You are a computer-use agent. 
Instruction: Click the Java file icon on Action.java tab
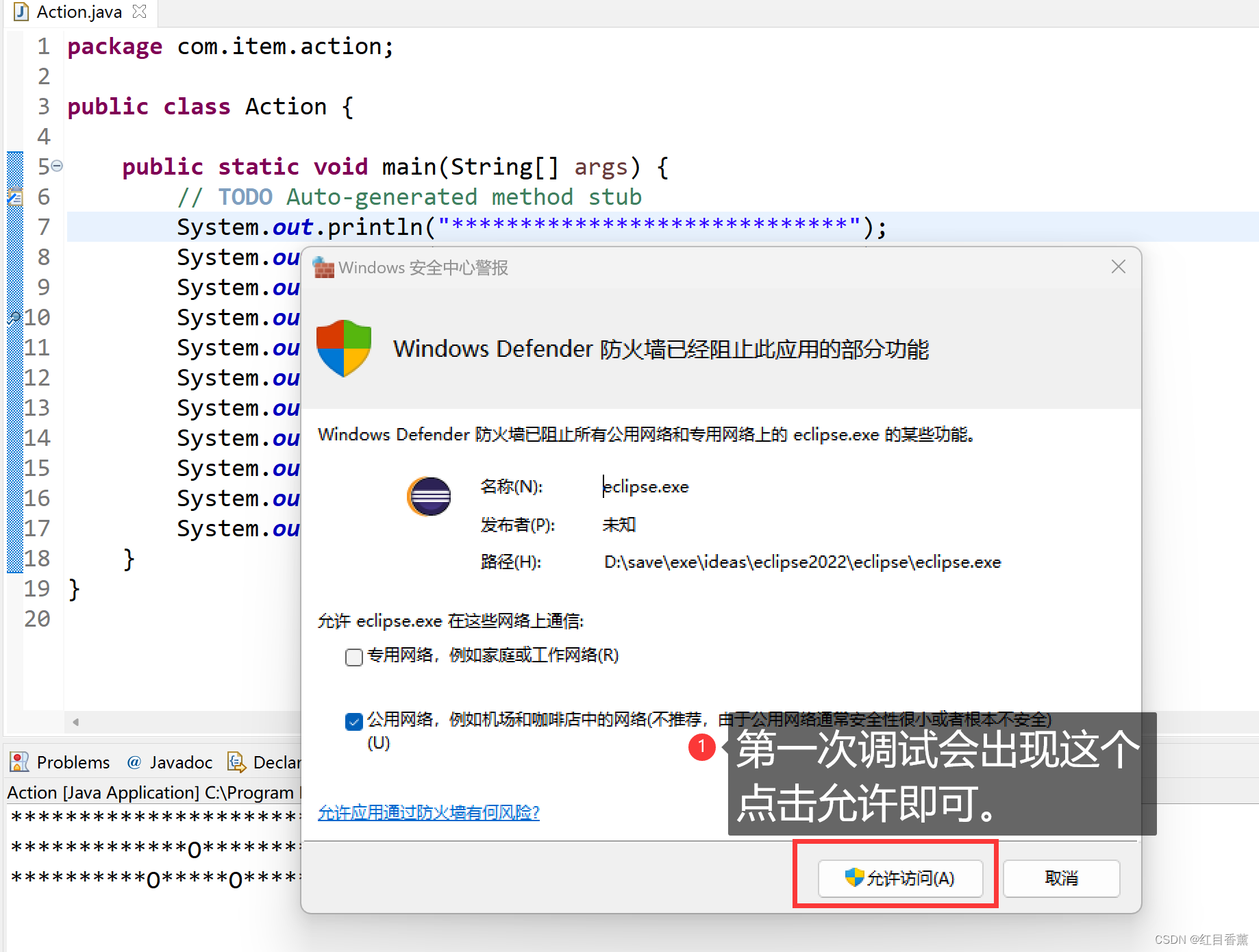click(21, 12)
